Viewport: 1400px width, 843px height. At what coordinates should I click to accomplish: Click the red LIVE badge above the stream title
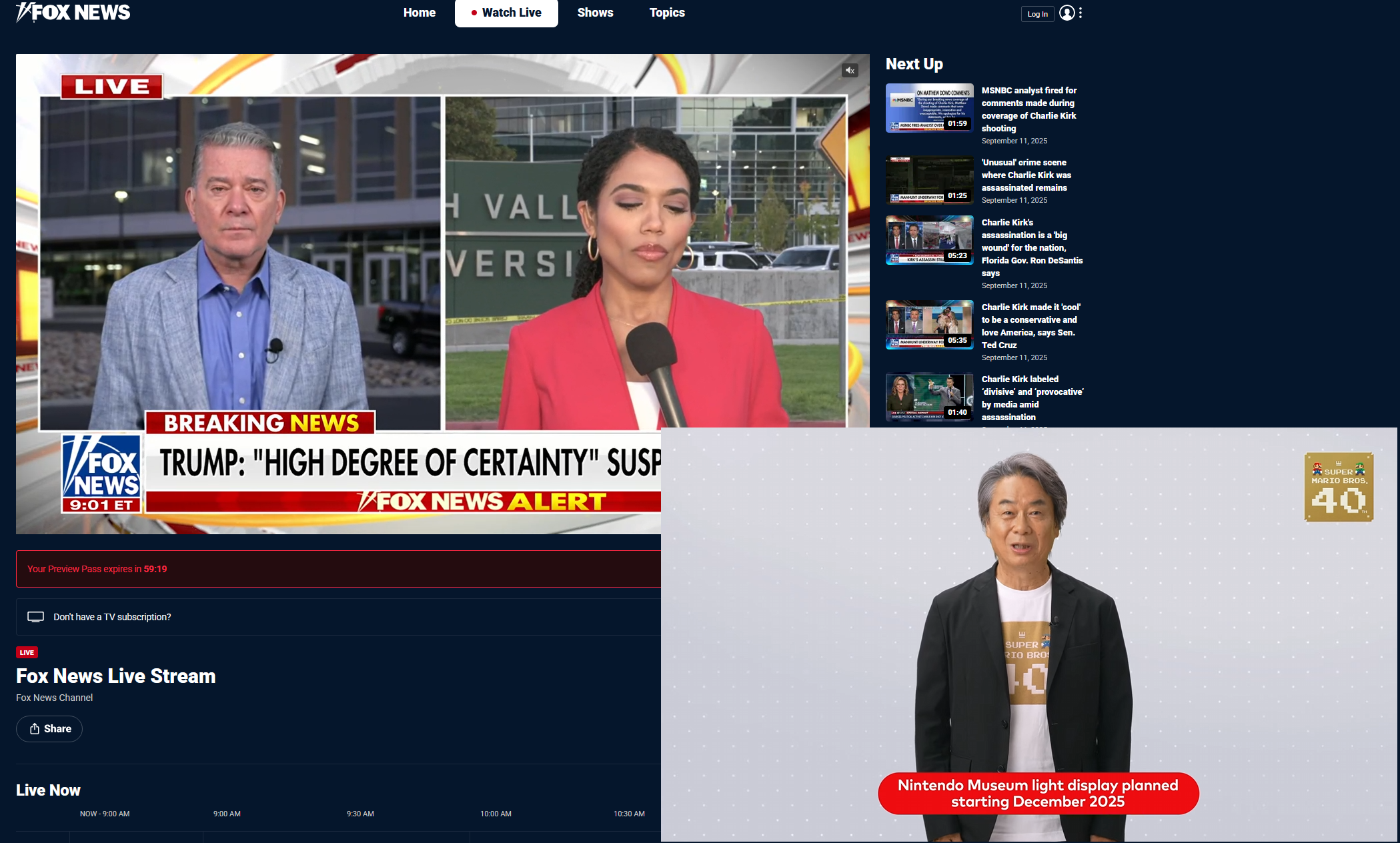[27, 652]
